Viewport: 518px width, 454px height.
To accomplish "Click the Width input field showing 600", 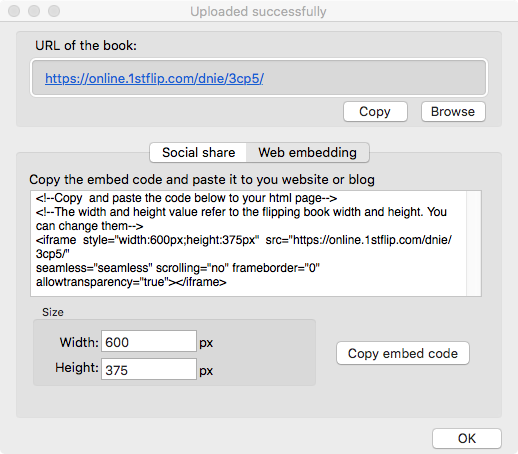I will click(149, 341).
